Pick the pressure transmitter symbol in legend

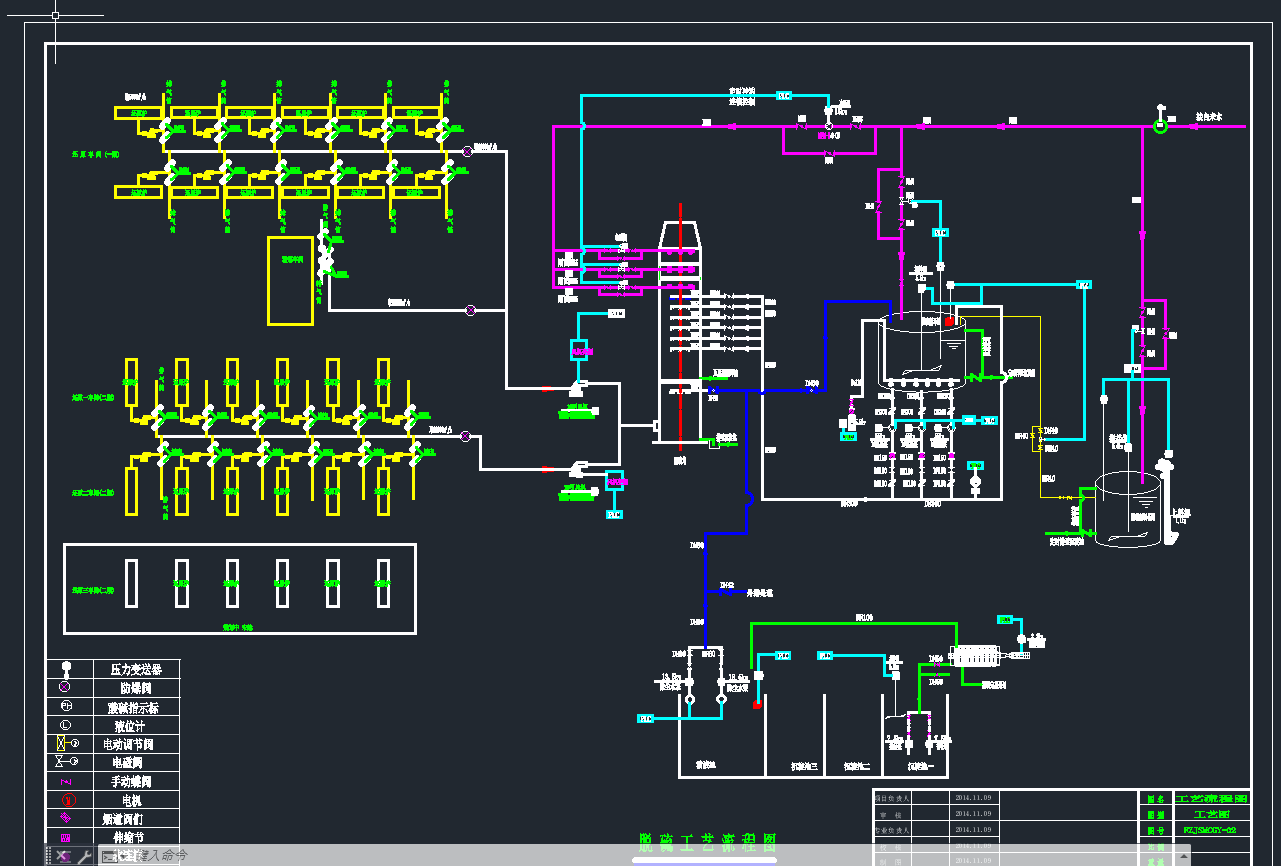[66, 668]
